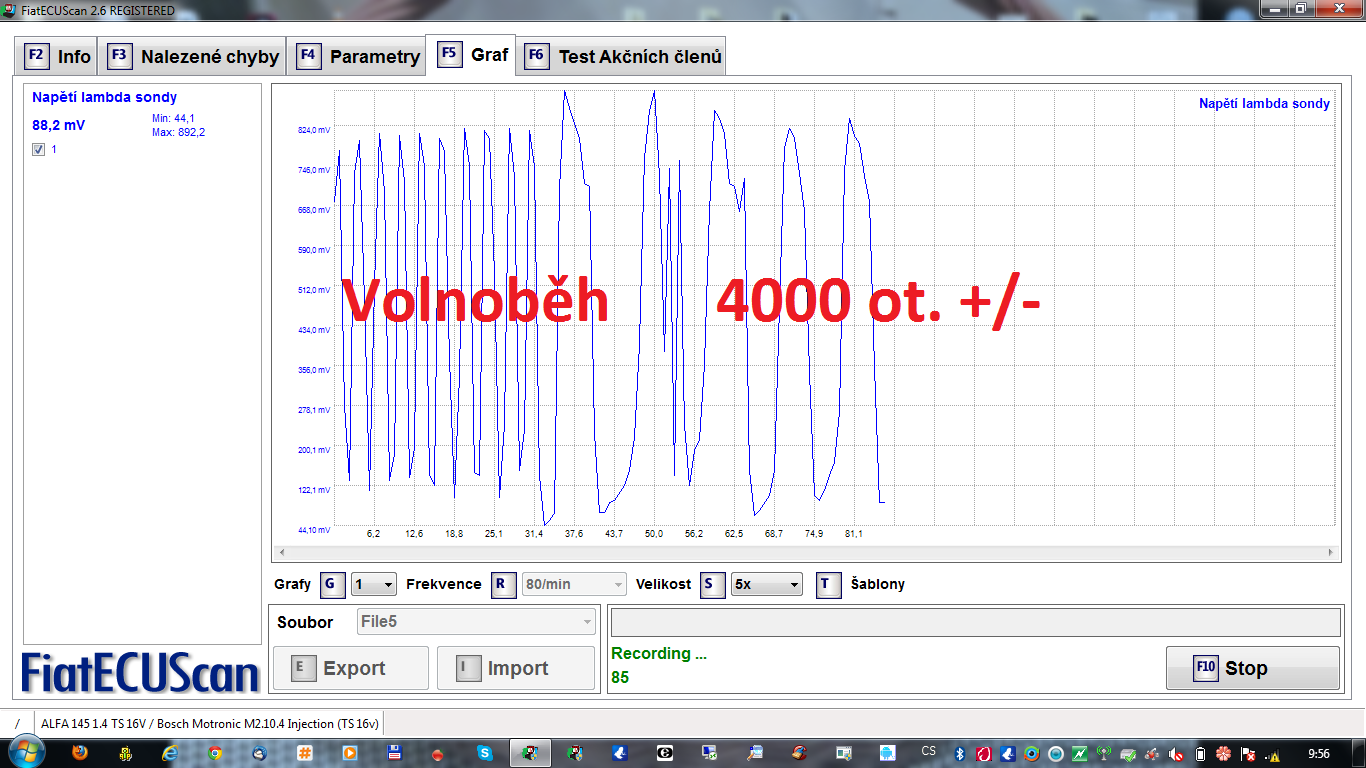1366x768 pixels.
Task: Stop the recording with the Stop button
Action: (x=1252, y=668)
